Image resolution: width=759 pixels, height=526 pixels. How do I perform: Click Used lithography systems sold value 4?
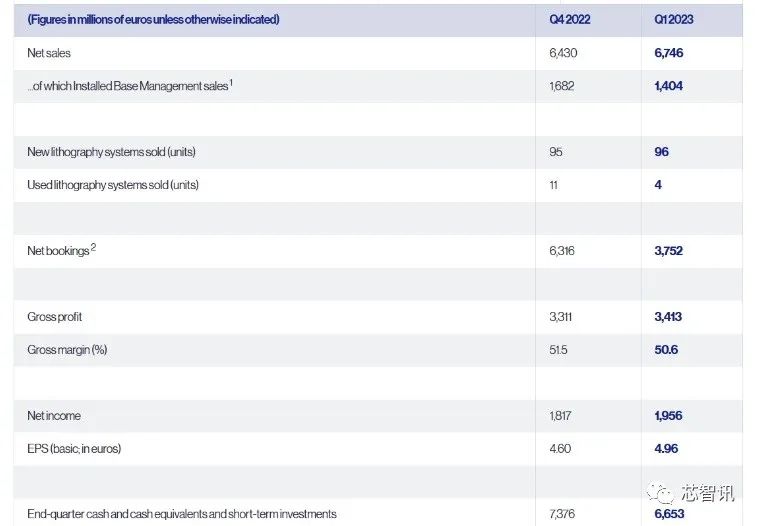coord(658,184)
